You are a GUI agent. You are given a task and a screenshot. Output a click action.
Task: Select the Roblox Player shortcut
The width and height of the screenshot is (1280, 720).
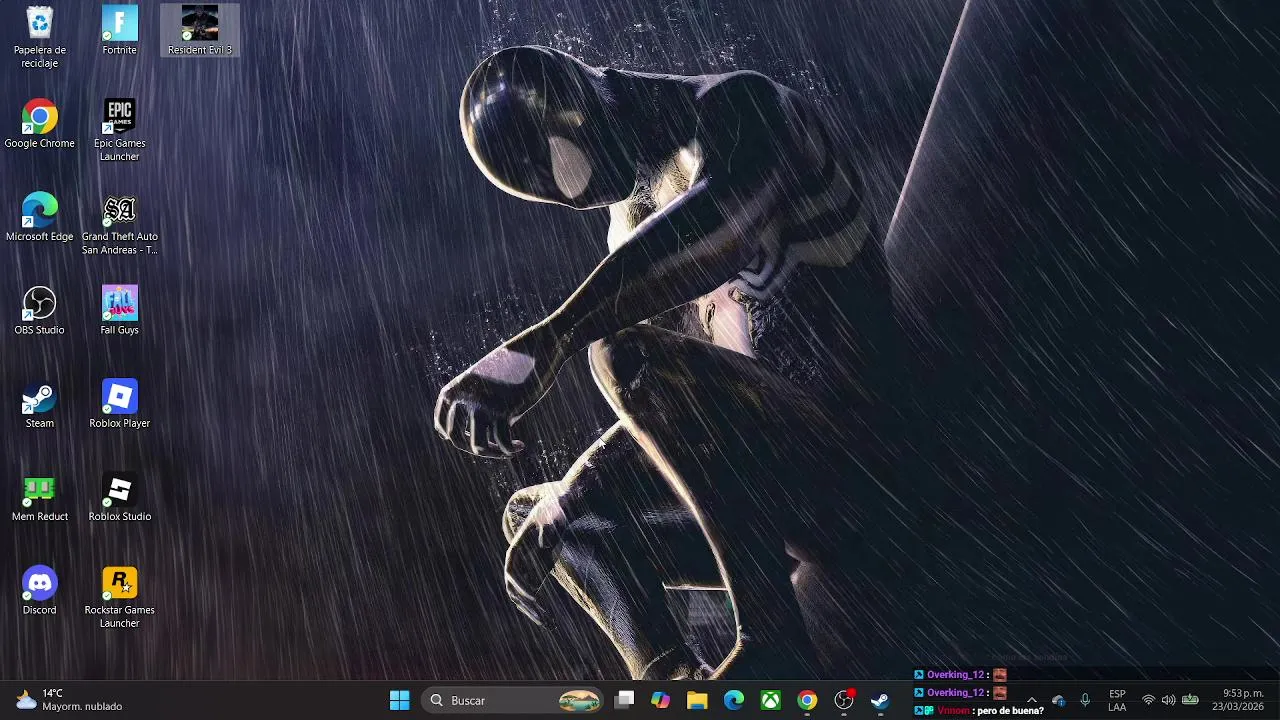[119, 404]
